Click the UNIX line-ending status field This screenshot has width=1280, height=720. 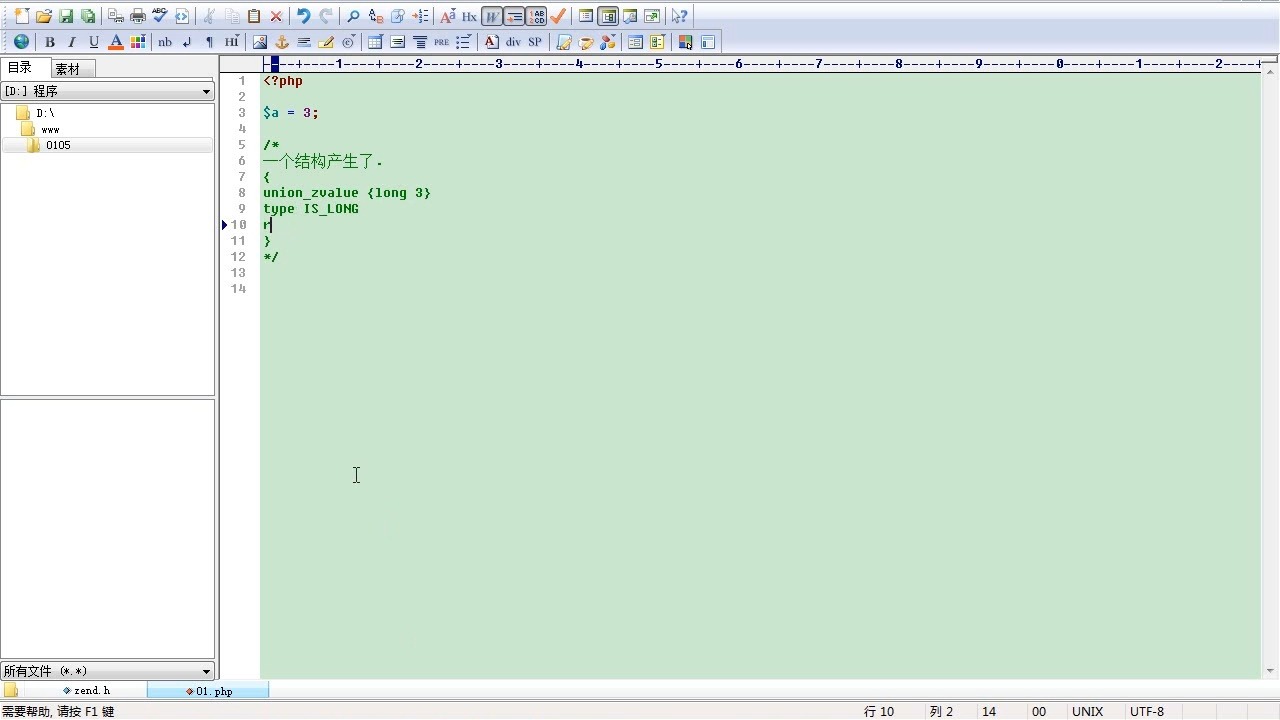[x=1088, y=711]
